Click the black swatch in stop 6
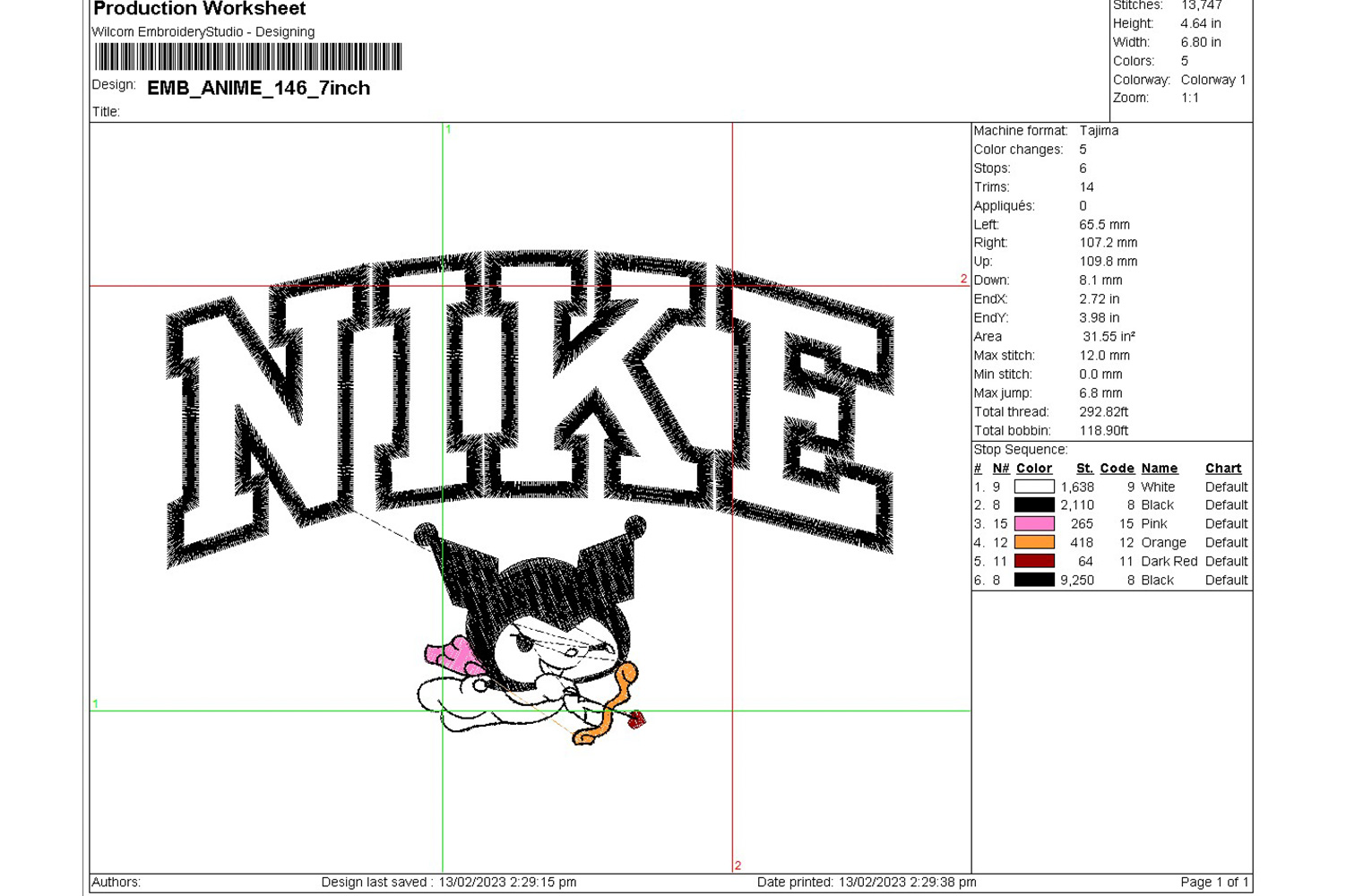Viewport: 1346px width, 896px height. point(1034,581)
